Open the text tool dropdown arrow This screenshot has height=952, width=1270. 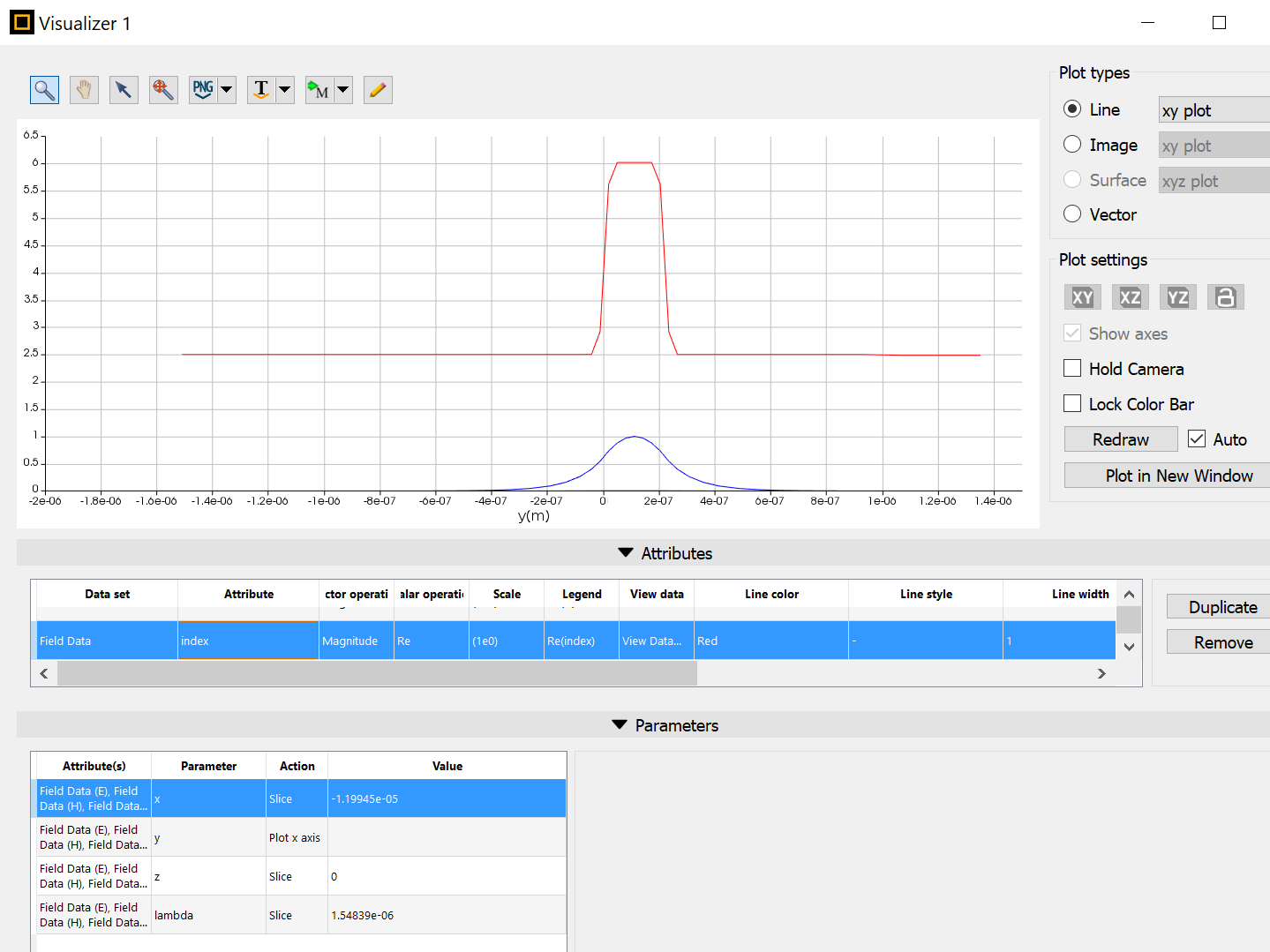(285, 90)
